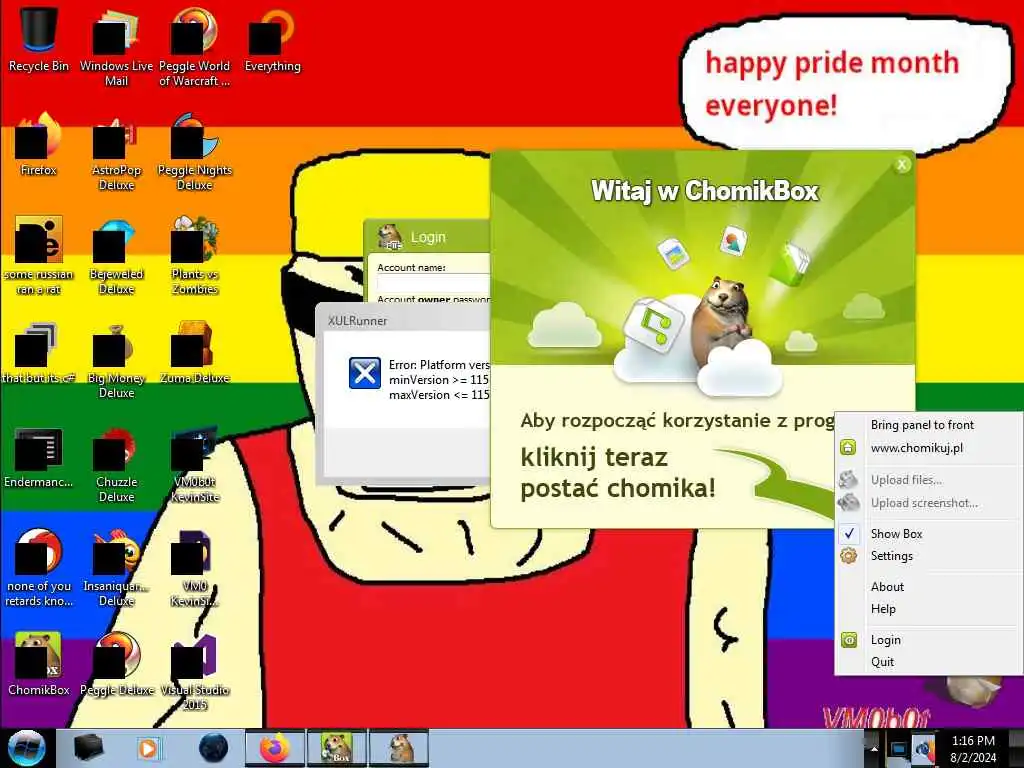Select About in the context menu
Image resolution: width=1024 pixels, height=768 pixels.
[x=887, y=586]
